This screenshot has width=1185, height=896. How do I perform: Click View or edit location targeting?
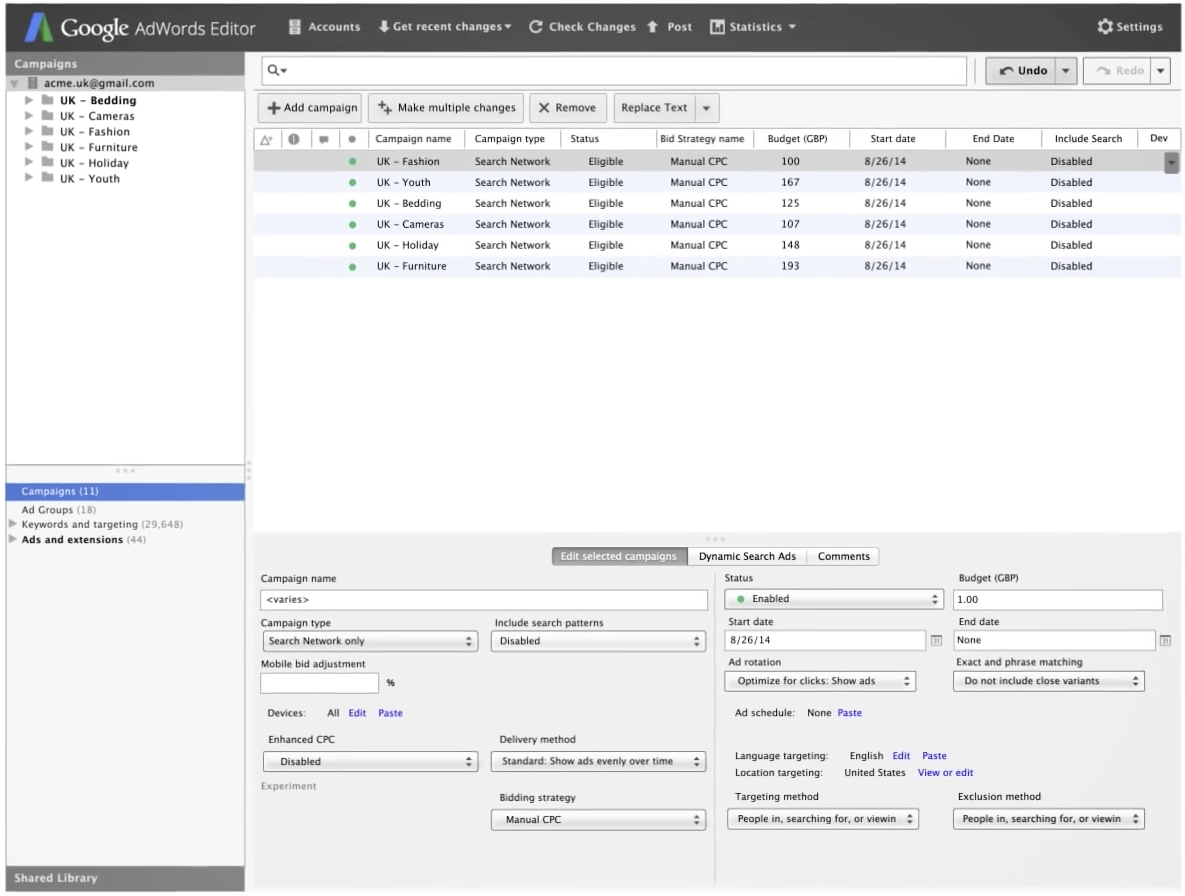pos(945,773)
